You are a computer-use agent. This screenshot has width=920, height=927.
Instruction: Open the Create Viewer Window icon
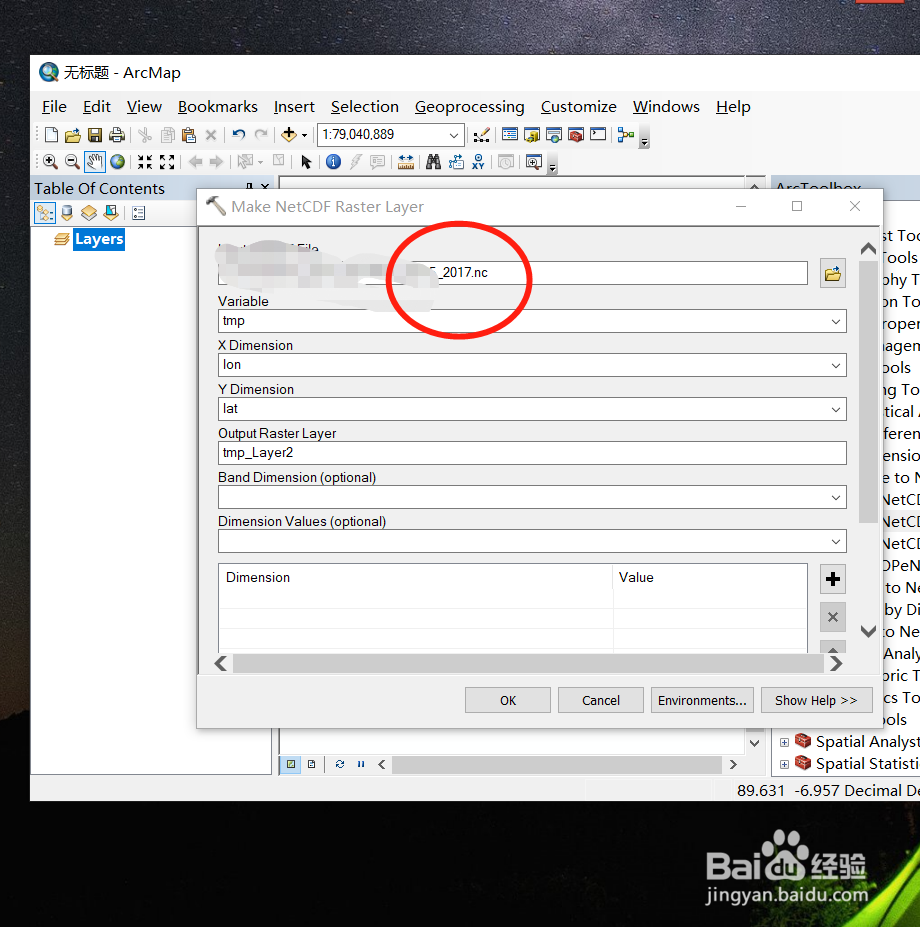coord(534,161)
